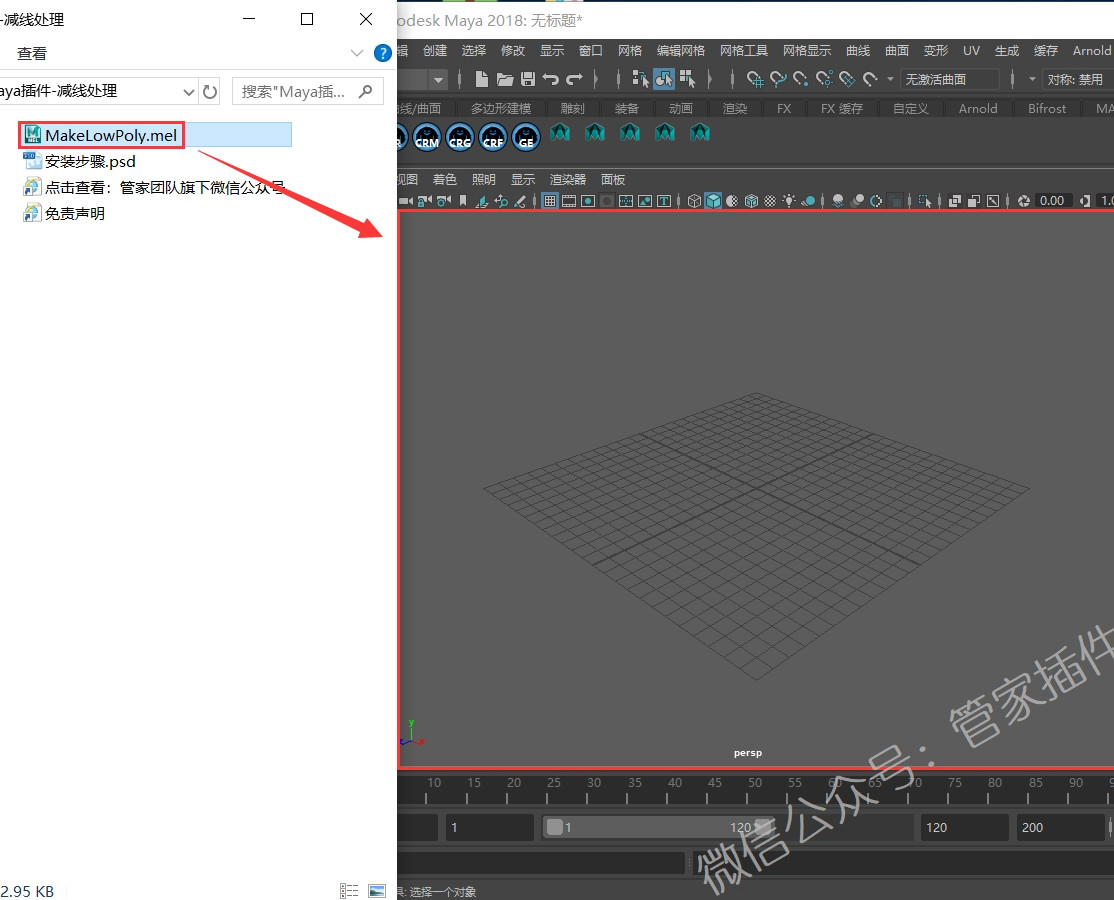This screenshot has width=1114, height=900.
Task: Toggle Use All Lights bulb icon
Action: pyautogui.click(x=789, y=201)
